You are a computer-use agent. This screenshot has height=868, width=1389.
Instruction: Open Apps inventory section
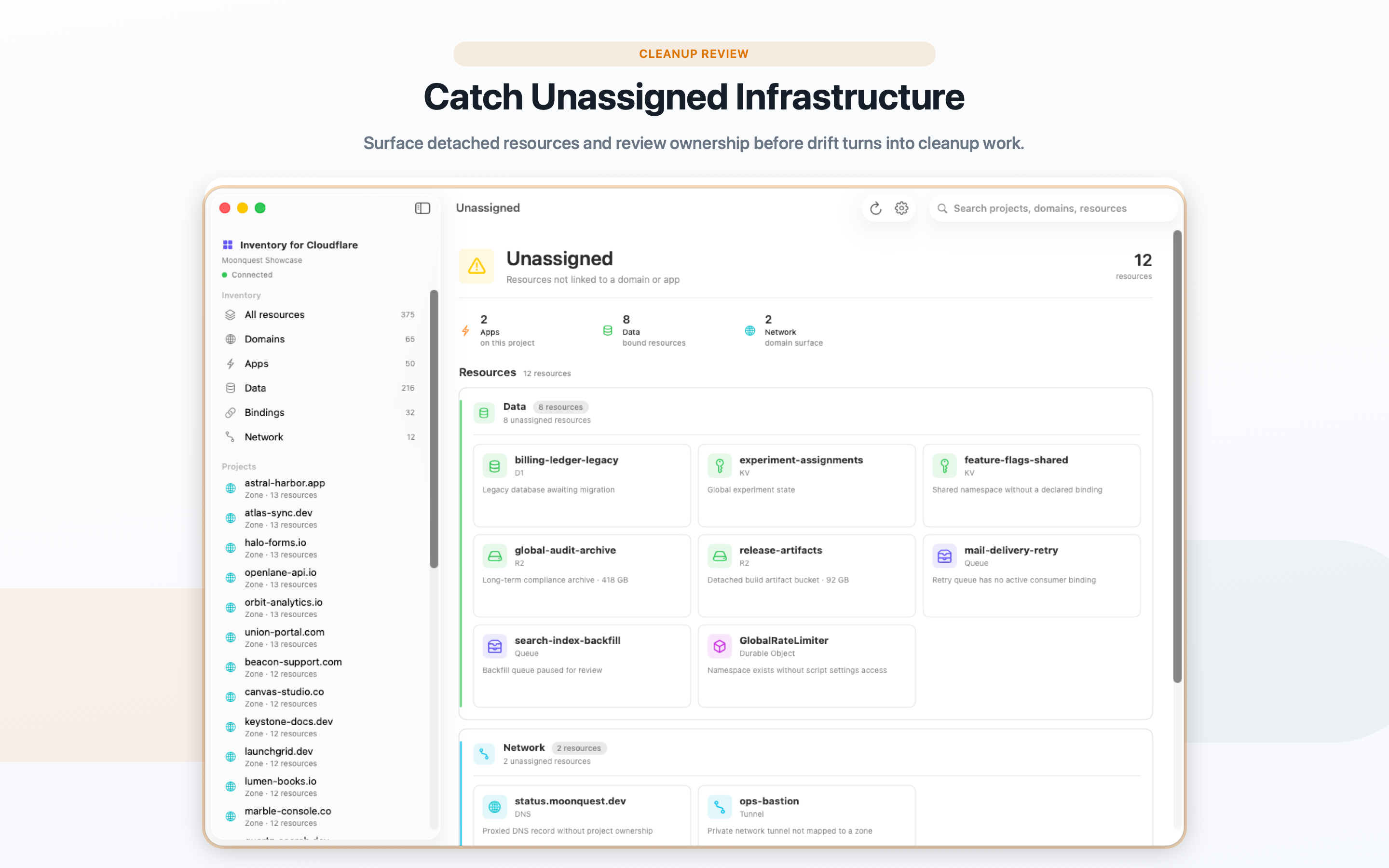pos(320,364)
